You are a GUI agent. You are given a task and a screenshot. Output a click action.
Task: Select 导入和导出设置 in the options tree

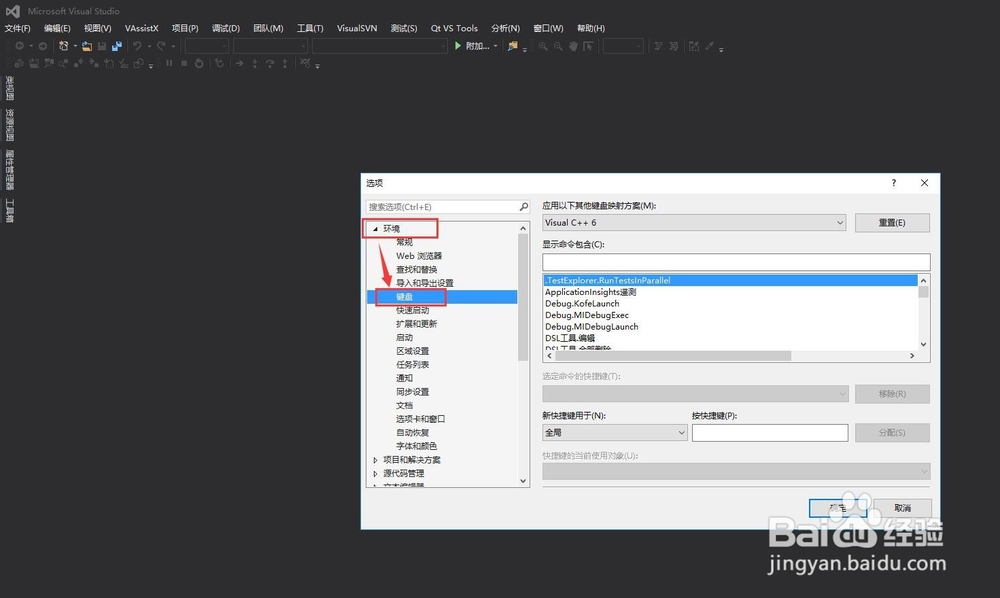pos(425,283)
